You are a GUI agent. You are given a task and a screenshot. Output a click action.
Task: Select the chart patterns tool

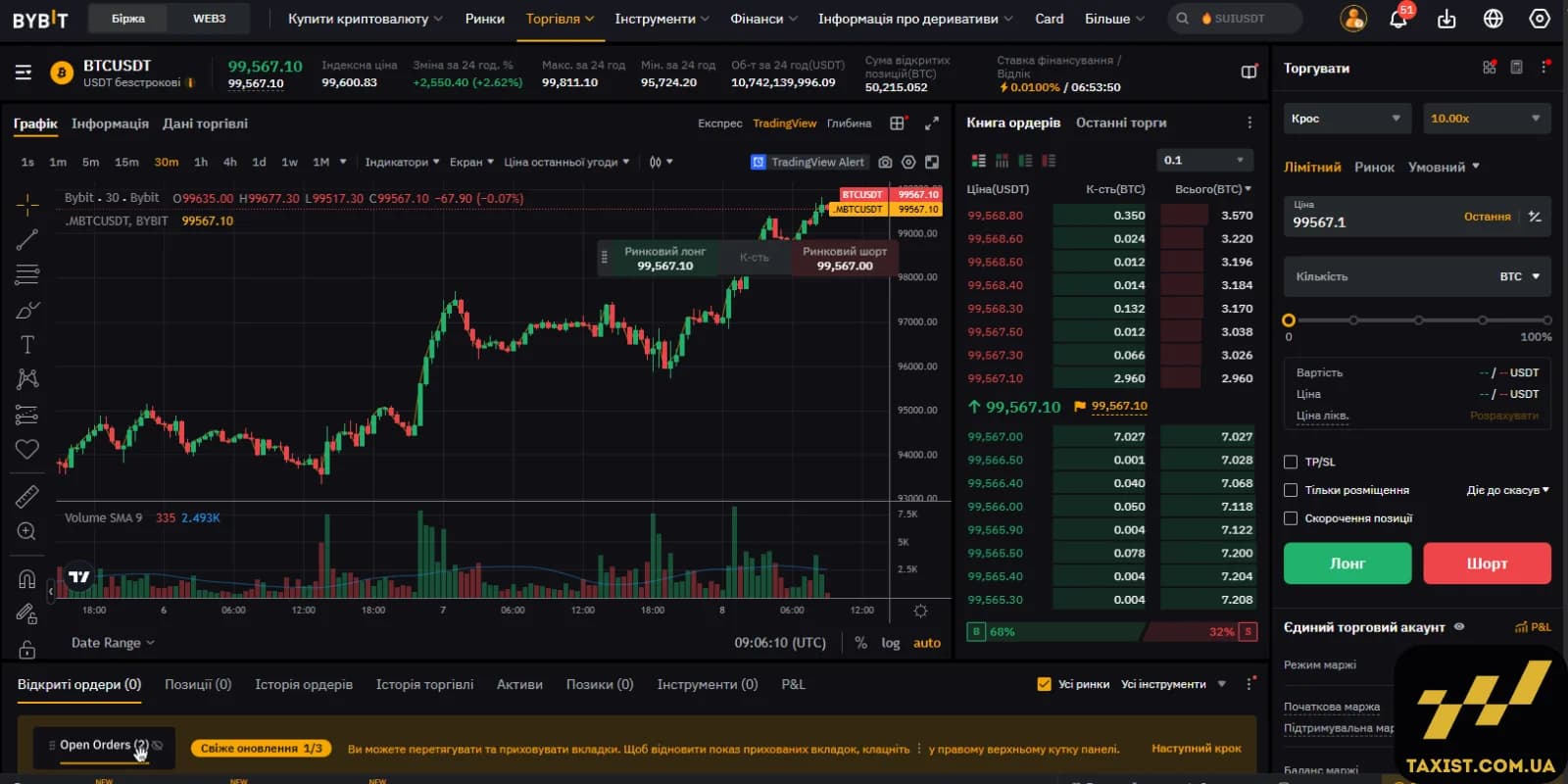coord(27,379)
